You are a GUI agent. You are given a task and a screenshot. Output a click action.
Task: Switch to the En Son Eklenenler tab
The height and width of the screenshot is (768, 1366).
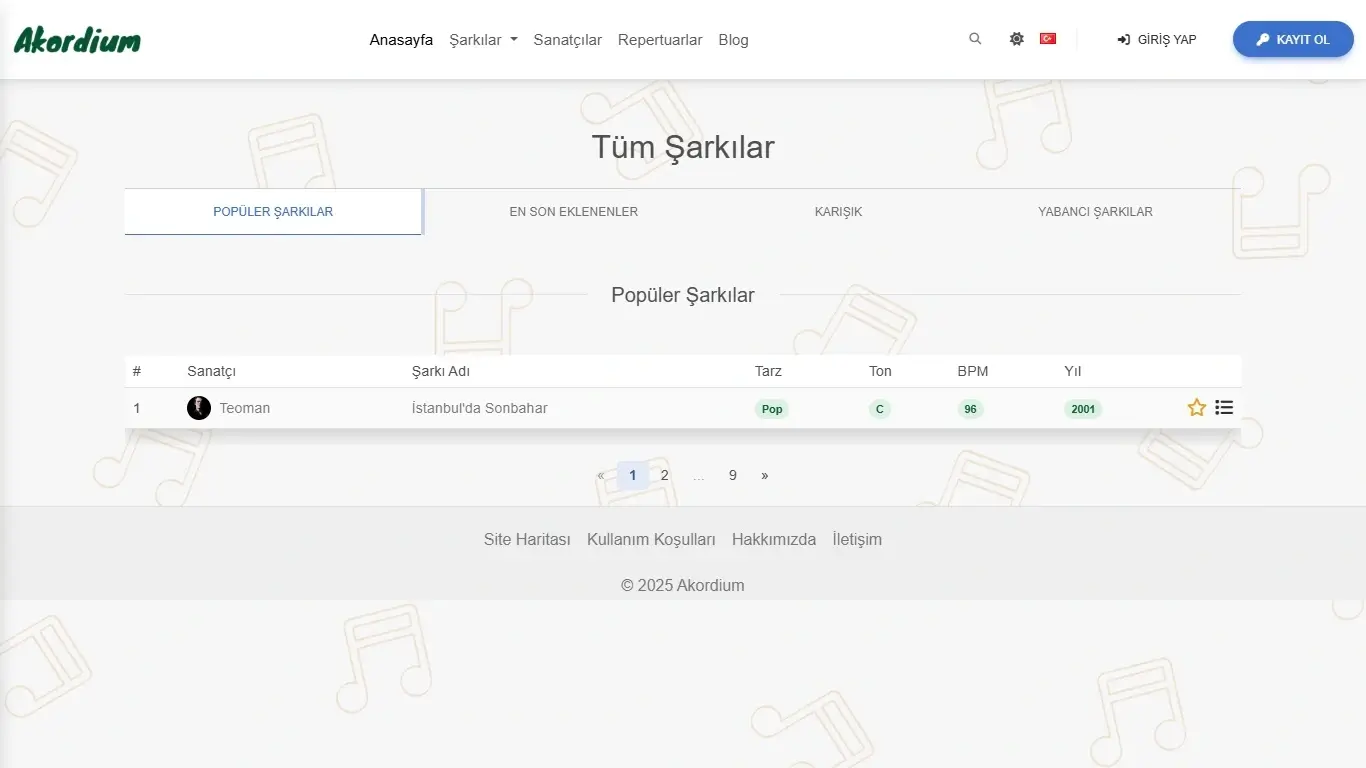tap(573, 212)
